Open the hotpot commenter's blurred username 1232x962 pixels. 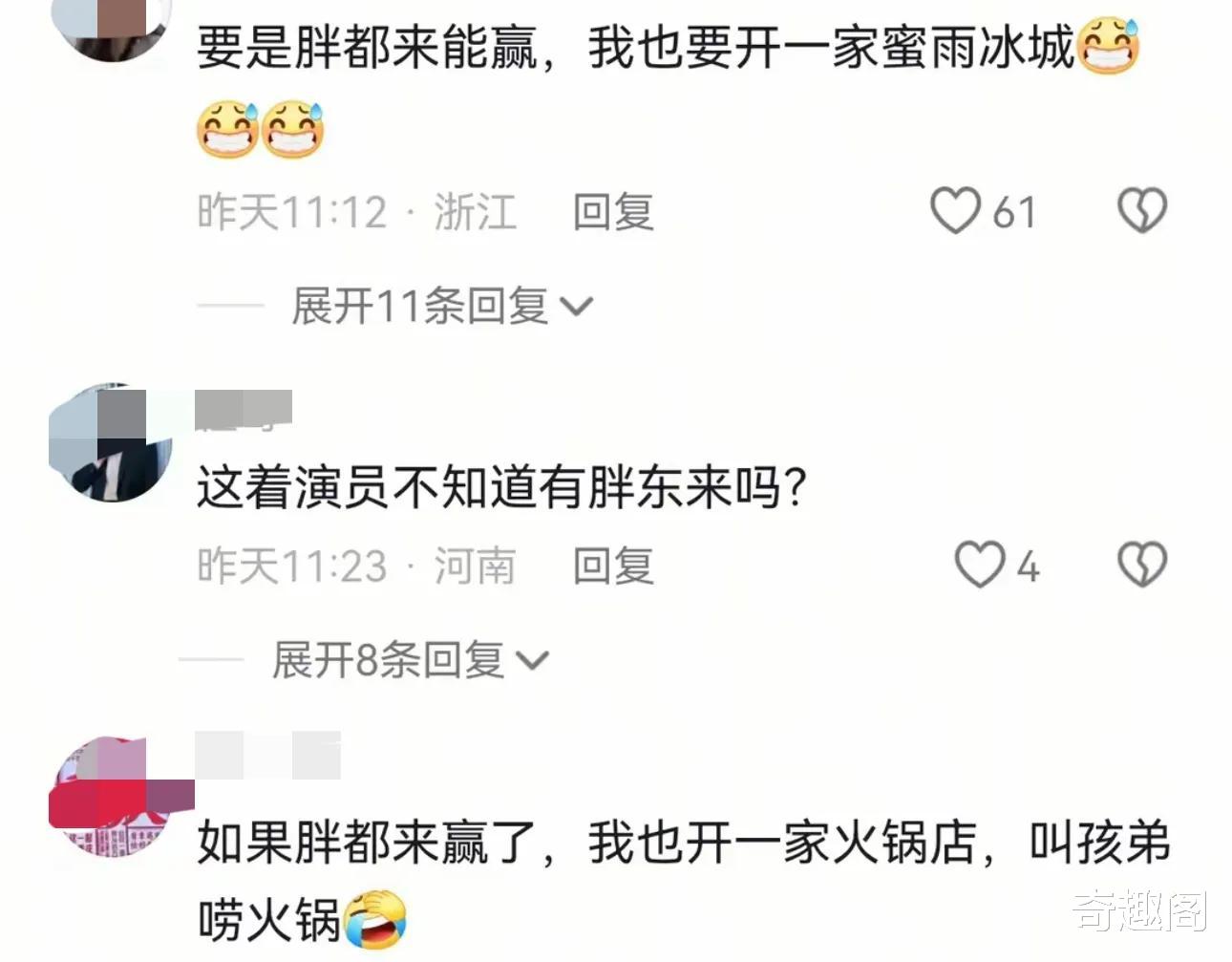click(267, 756)
